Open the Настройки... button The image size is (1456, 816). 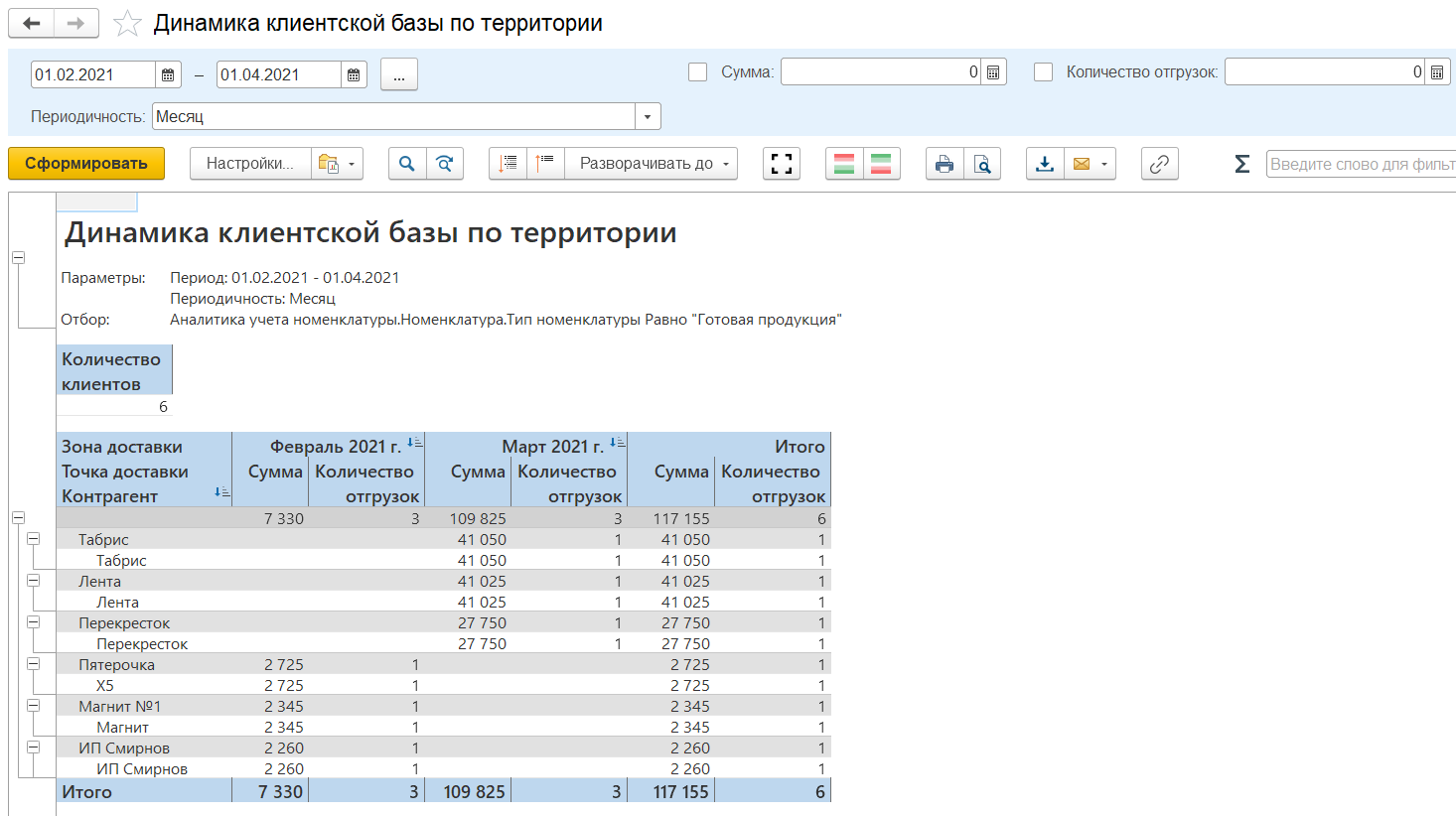(x=250, y=164)
